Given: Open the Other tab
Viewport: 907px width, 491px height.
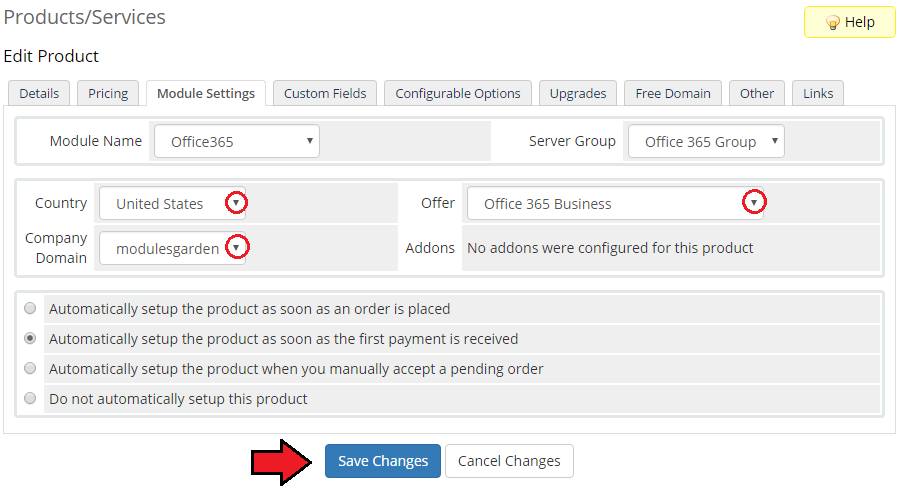Looking at the screenshot, I should click(757, 93).
